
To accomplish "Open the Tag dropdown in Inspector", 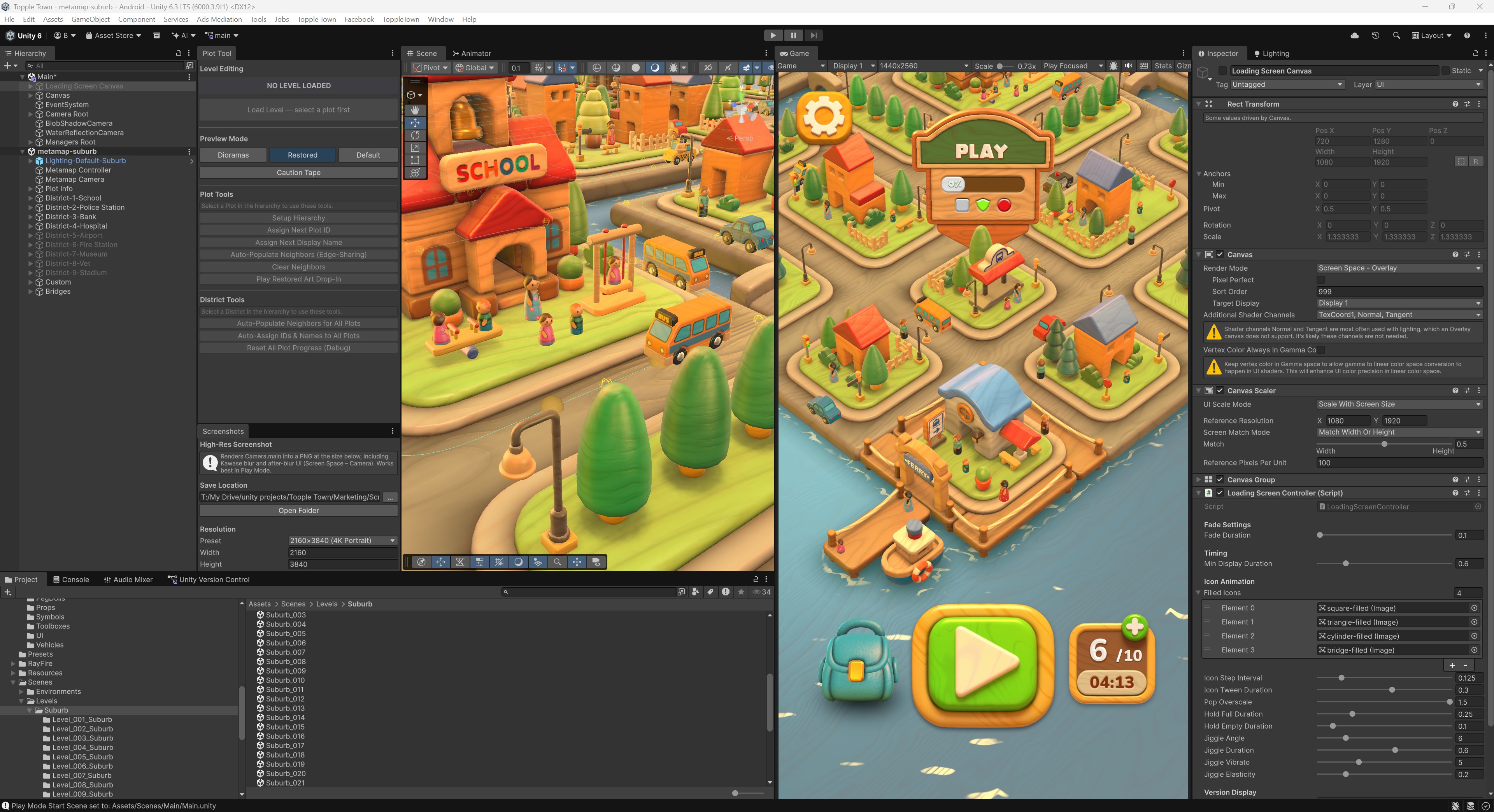I will click(x=1287, y=85).
